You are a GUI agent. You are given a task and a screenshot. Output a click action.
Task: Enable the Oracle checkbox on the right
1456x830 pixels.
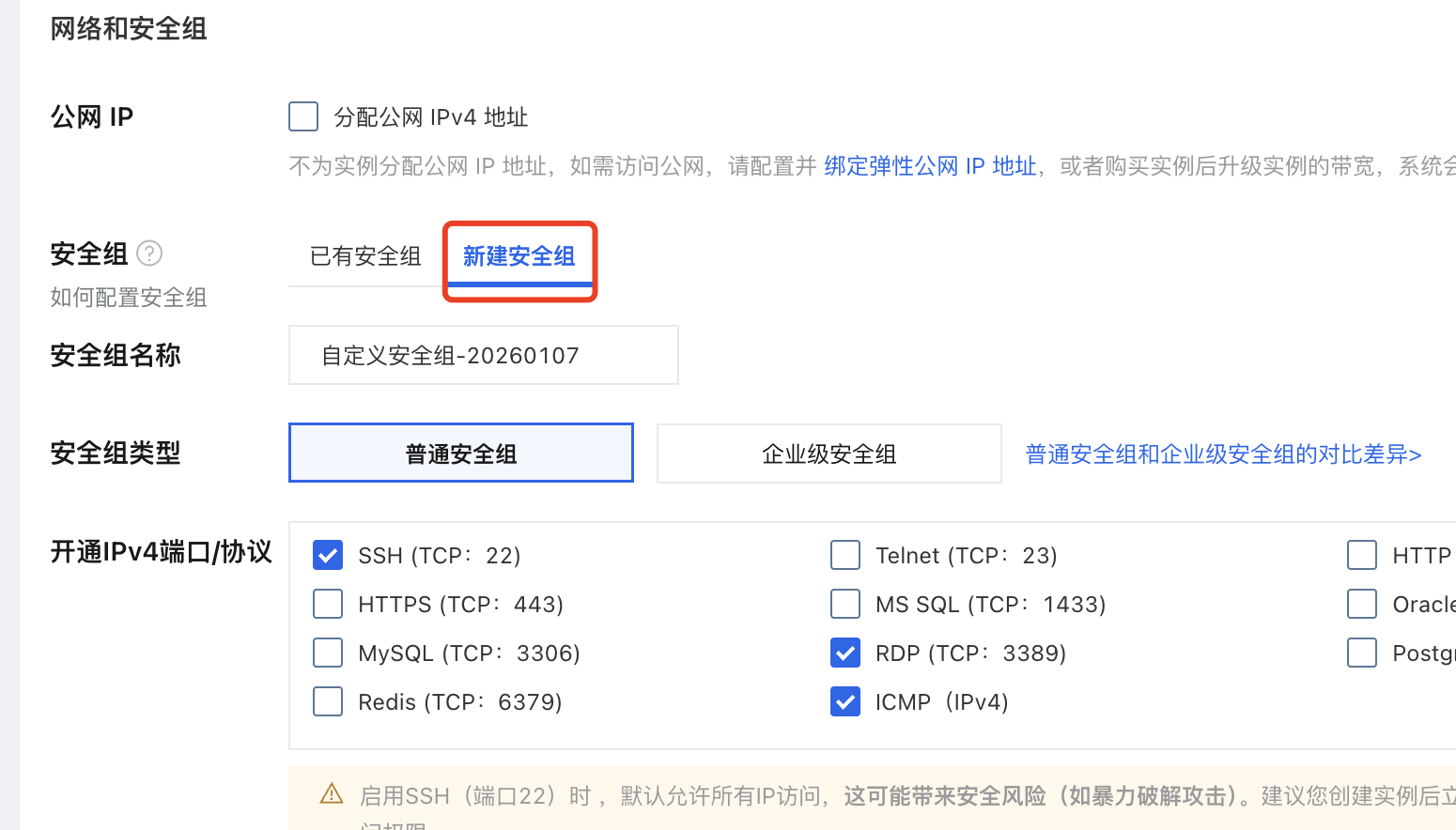point(1362,604)
